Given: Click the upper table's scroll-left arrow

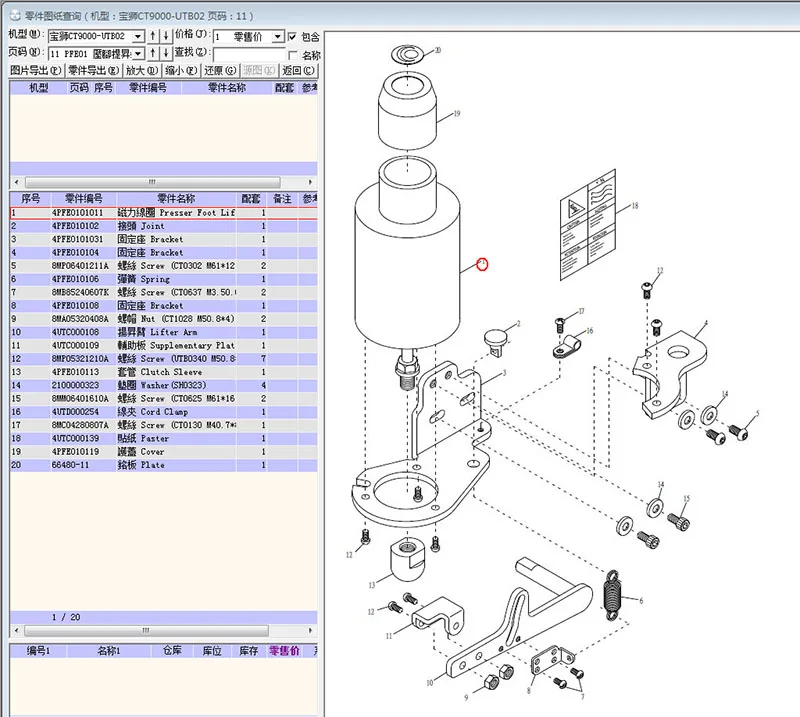Looking at the screenshot, I should 16,182.
